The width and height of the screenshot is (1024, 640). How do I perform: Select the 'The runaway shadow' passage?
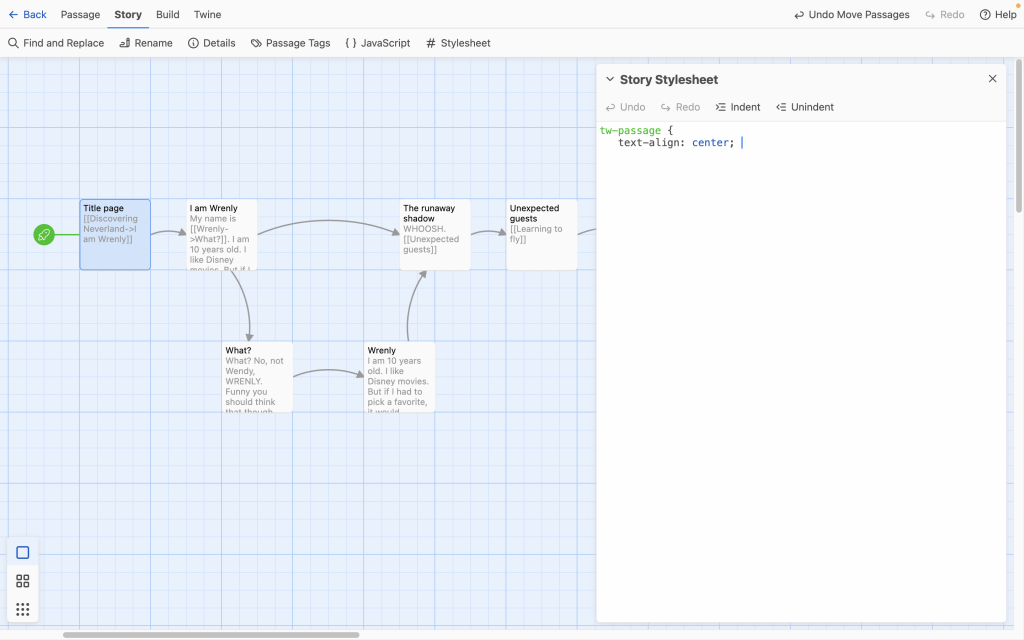[x=435, y=235]
